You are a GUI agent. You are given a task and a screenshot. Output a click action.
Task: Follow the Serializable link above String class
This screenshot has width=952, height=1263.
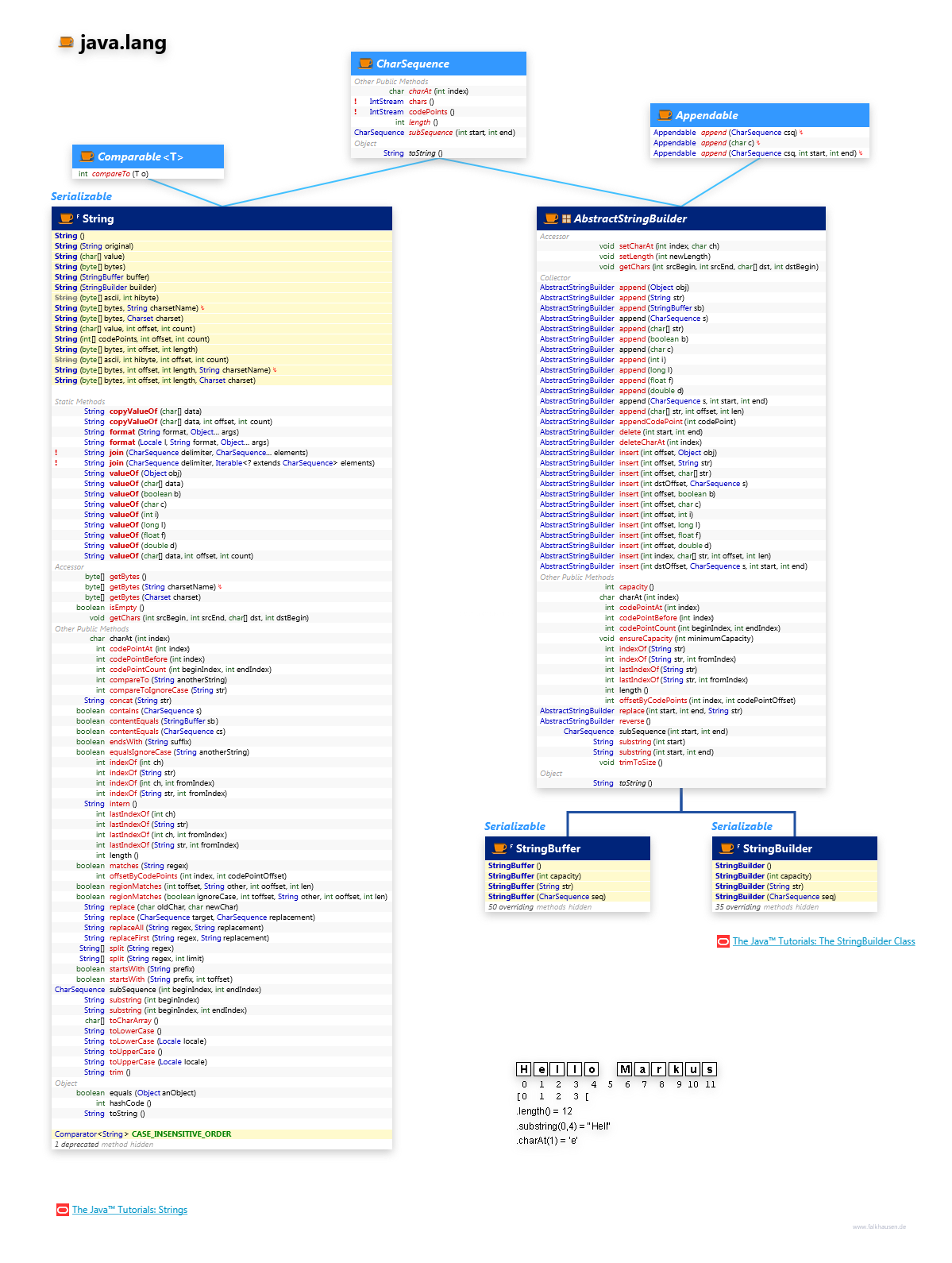81,196
